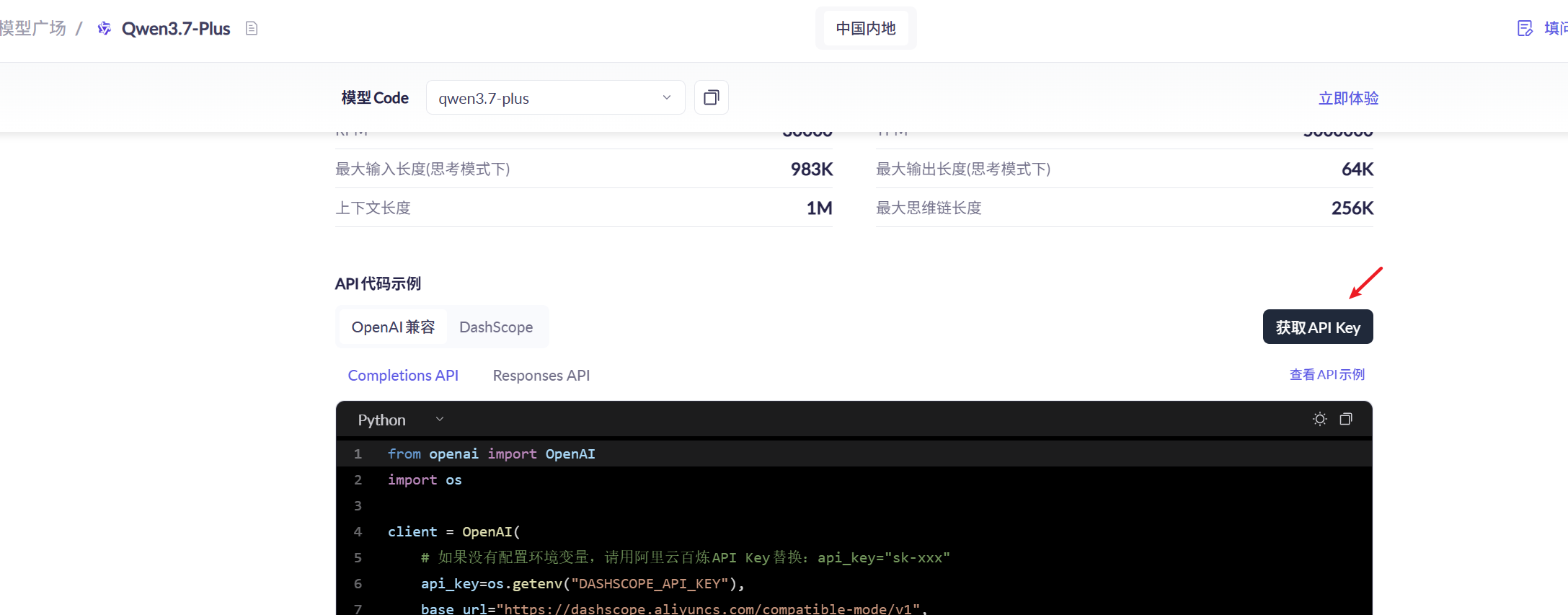Click the 最大输入长度(思考模式下) label

point(422,169)
